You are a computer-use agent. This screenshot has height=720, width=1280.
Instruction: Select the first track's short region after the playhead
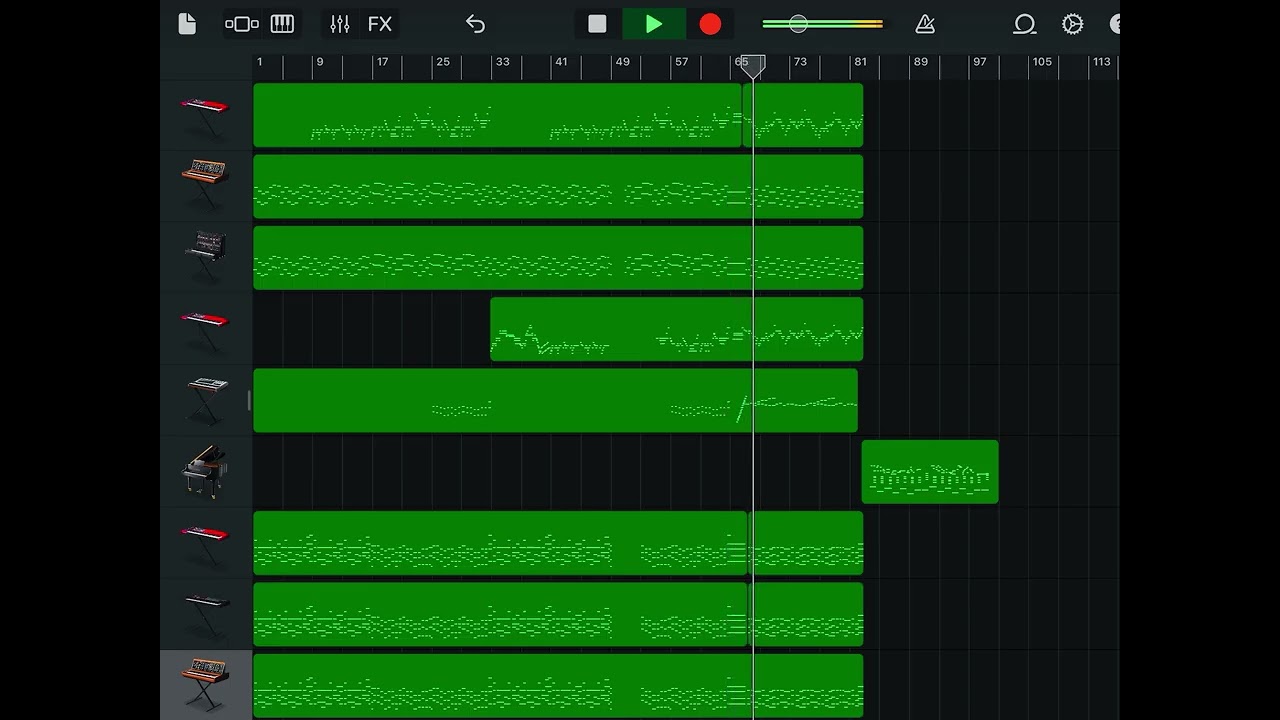pyautogui.click(x=803, y=115)
